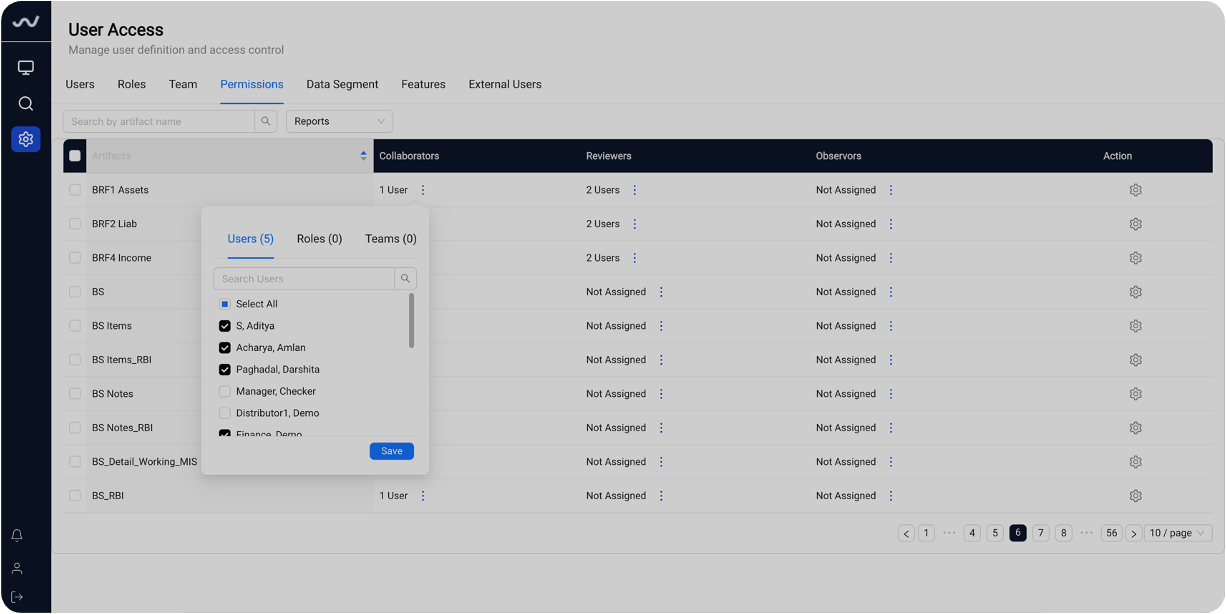Open the Data Segment tab
This screenshot has height=614, width=1226.
(342, 85)
